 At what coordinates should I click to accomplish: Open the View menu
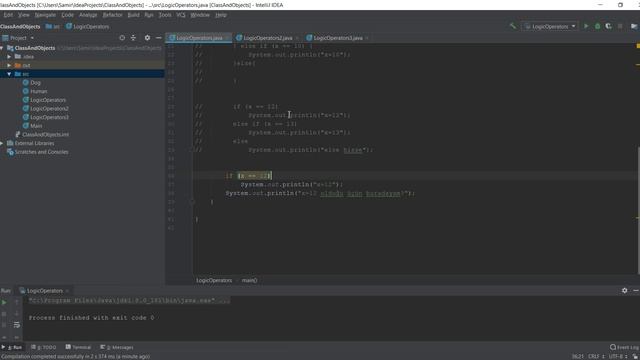point(24,15)
